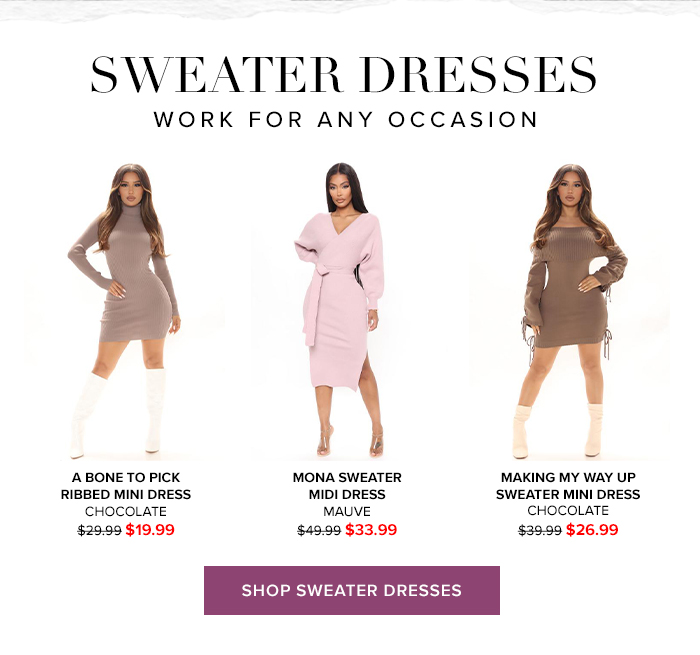Image resolution: width=700 pixels, height=655 pixels.
Task: Click the crossed-out $39.99 original price
Action: click(x=540, y=530)
